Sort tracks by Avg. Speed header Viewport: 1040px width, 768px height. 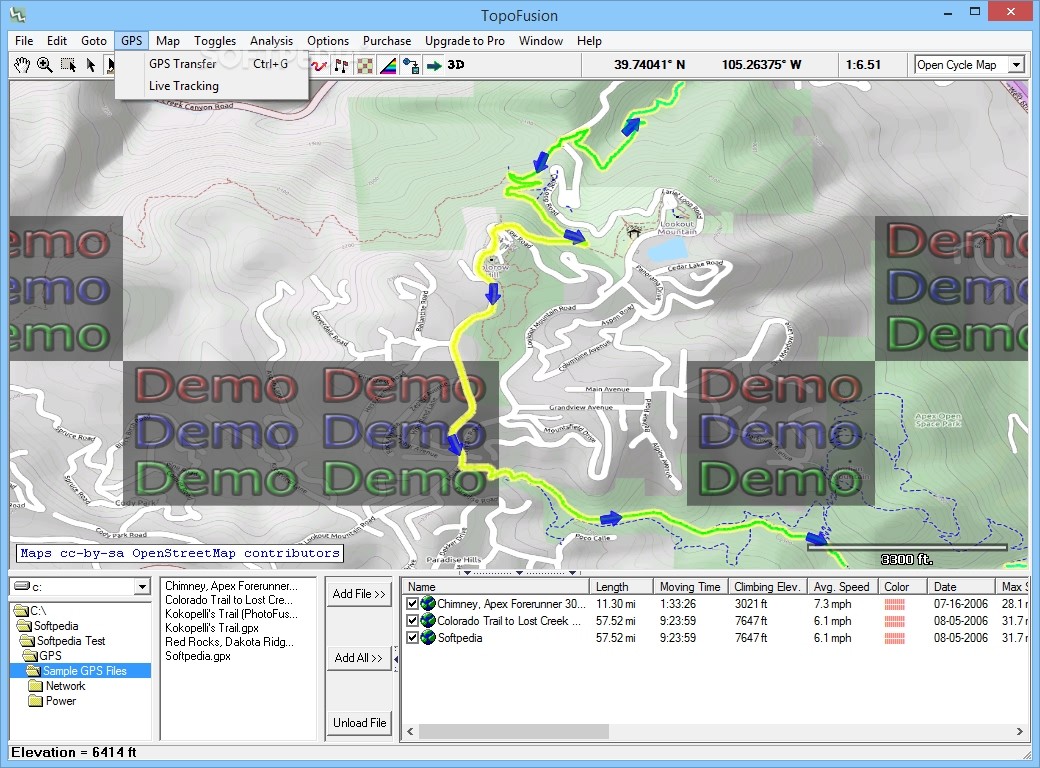(842, 587)
